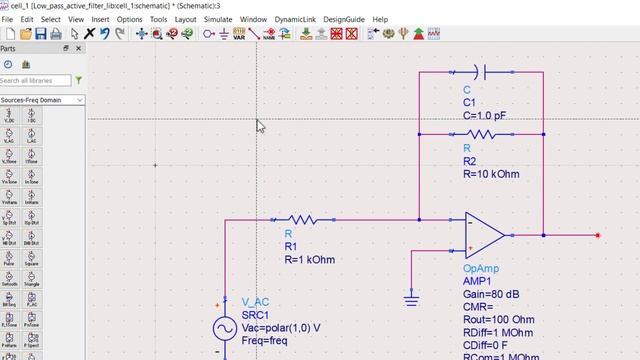Delete the selected item with X
This screenshot has height=360, width=640.
[89, 34]
